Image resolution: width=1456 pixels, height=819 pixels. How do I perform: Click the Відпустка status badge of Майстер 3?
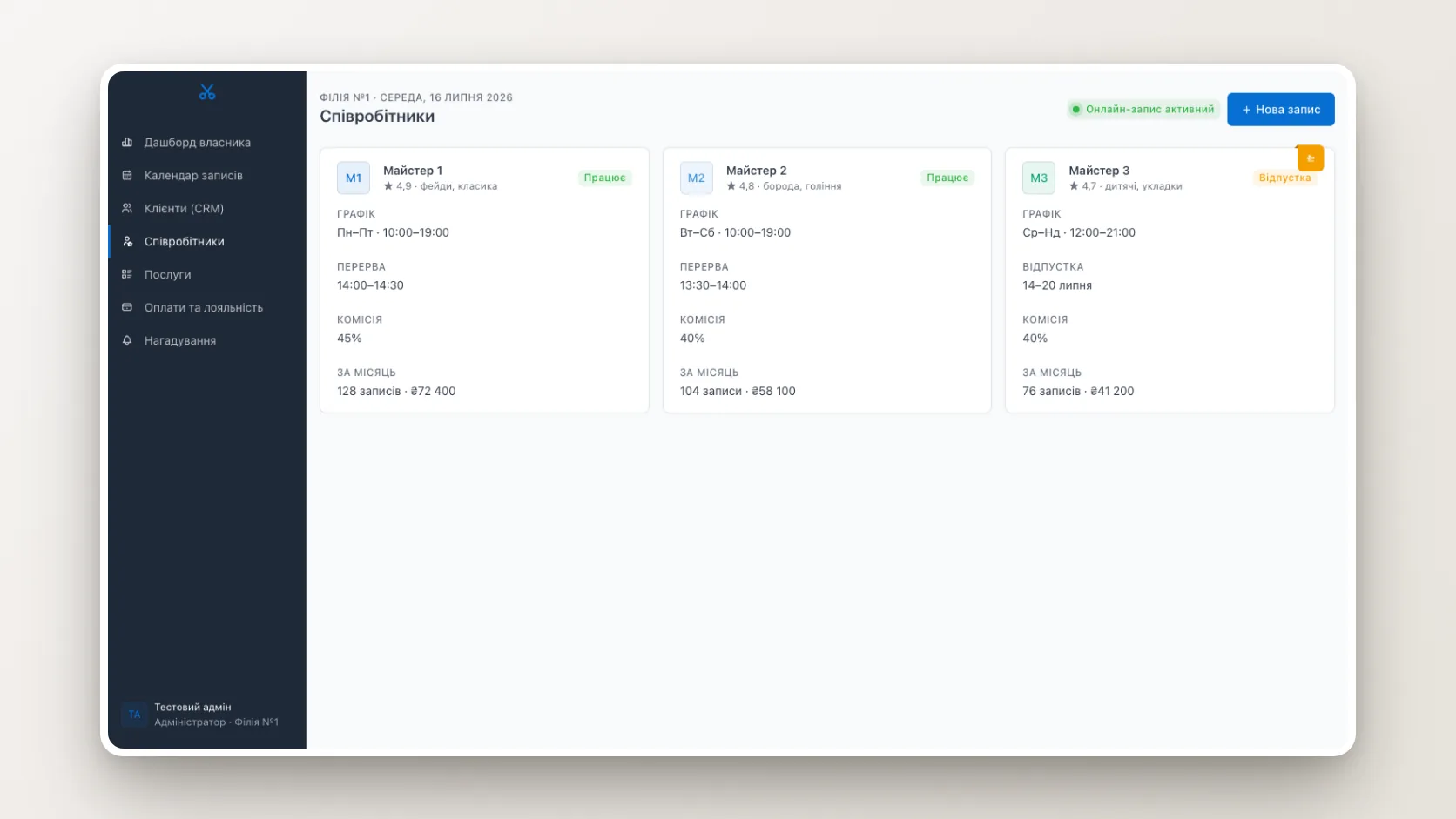(1284, 178)
